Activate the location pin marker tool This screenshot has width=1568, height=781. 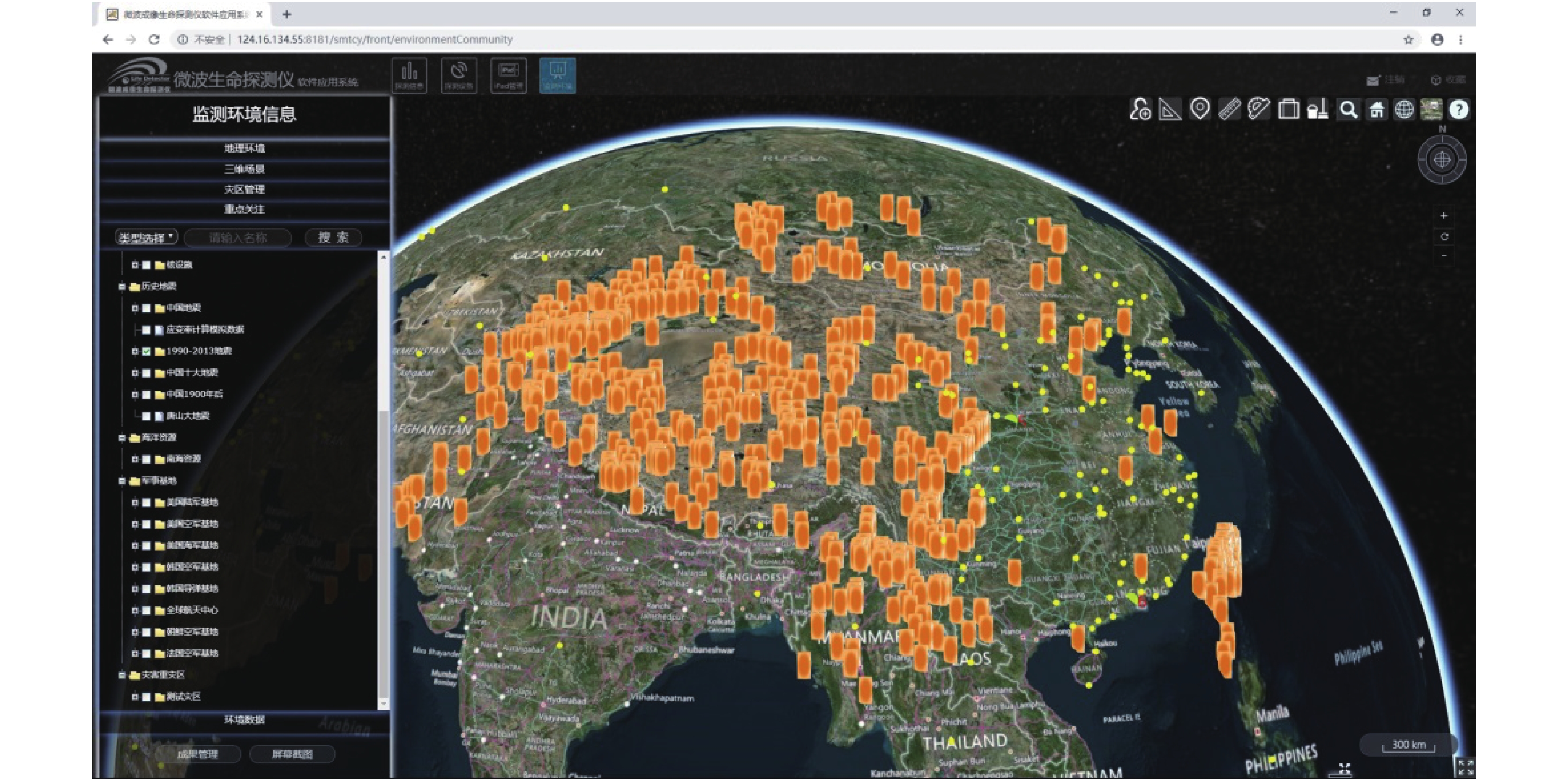tap(1200, 110)
